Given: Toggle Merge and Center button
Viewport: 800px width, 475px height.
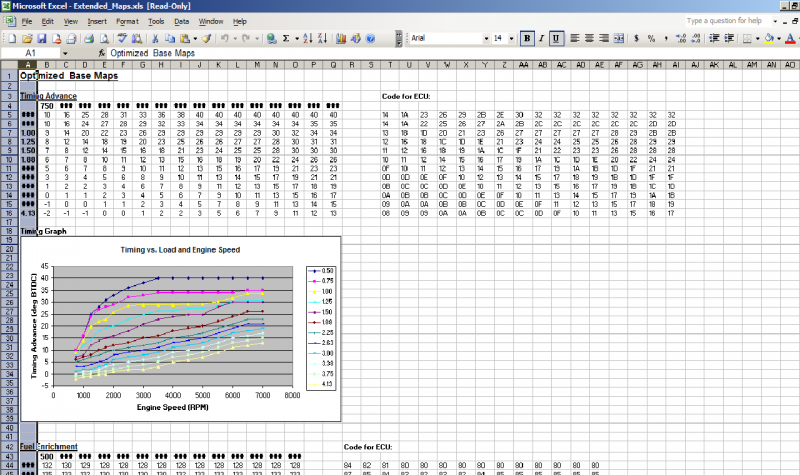Looking at the screenshot, I should click(619, 38).
